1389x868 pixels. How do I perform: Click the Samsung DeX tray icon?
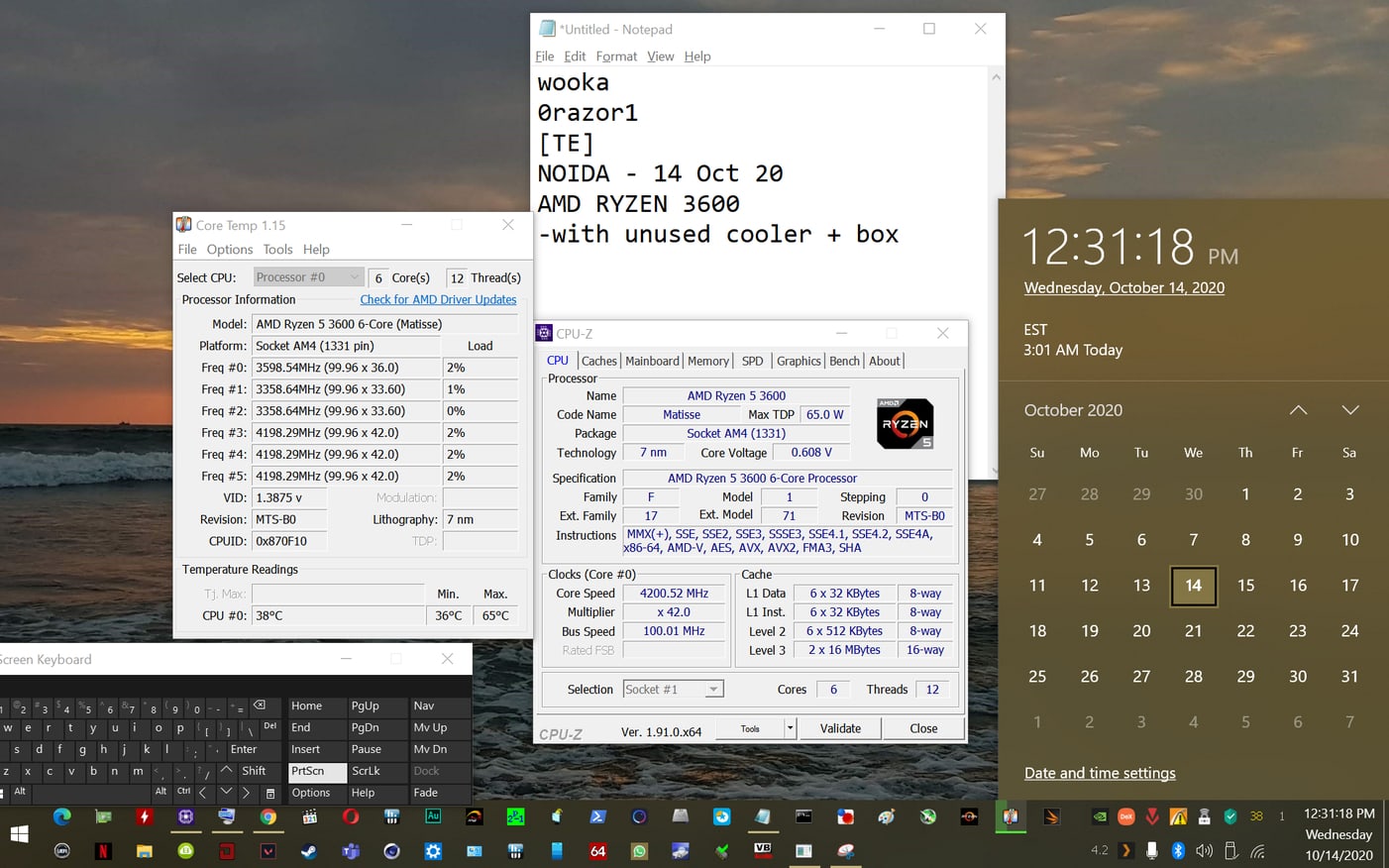click(x=1126, y=817)
